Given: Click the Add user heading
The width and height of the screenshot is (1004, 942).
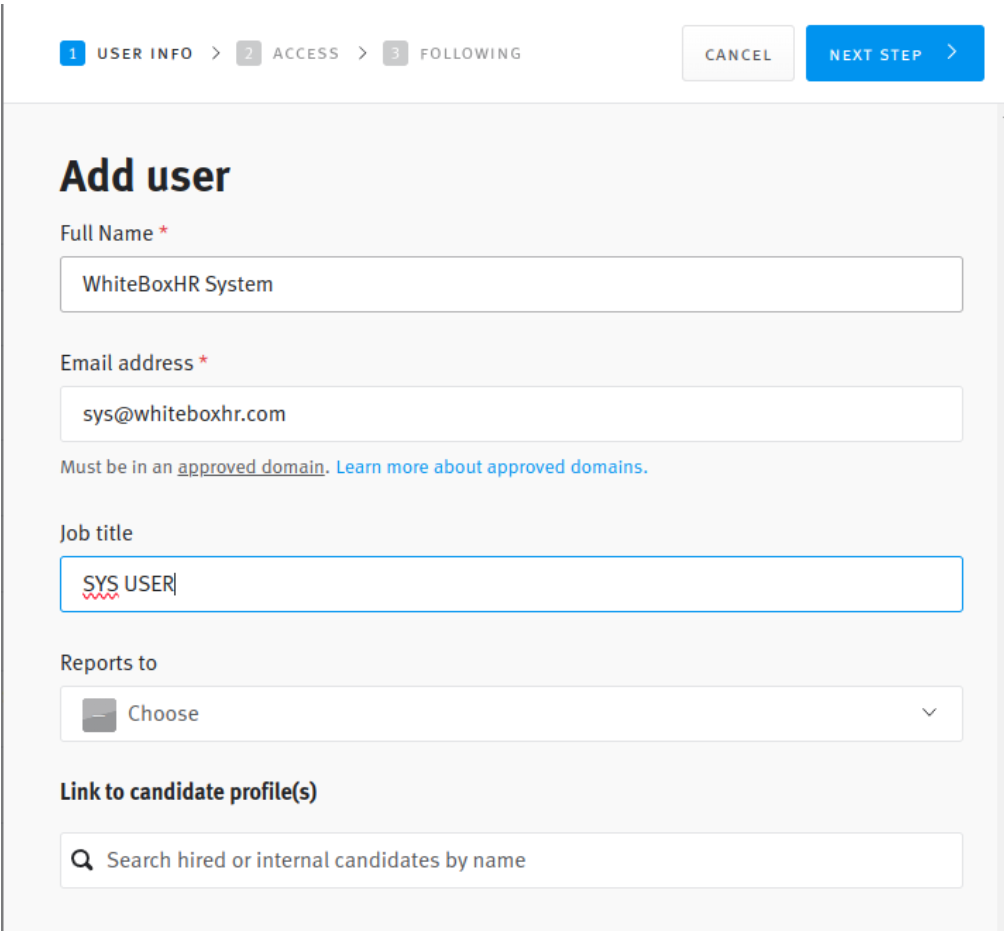Looking at the screenshot, I should [x=145, y=176].
